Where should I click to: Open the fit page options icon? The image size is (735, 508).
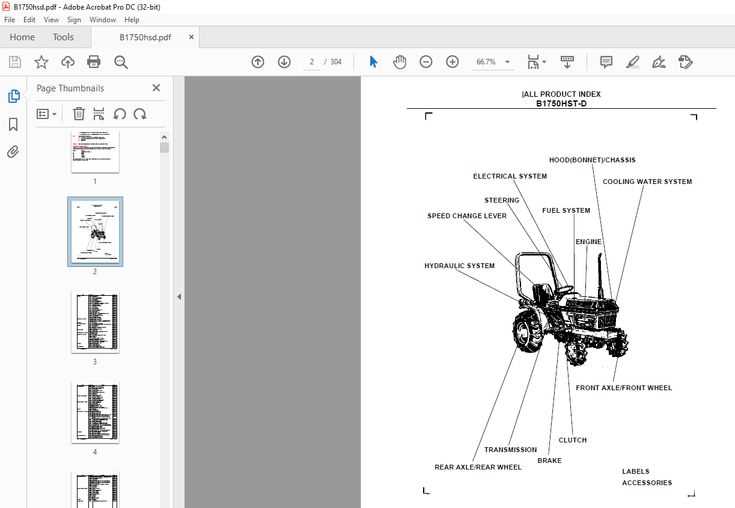pos(536,62)
